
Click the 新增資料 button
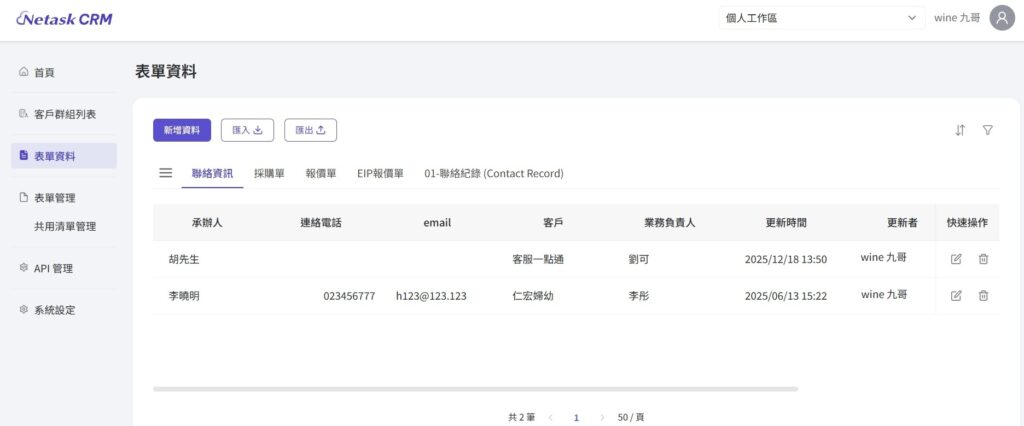(182, 130)
